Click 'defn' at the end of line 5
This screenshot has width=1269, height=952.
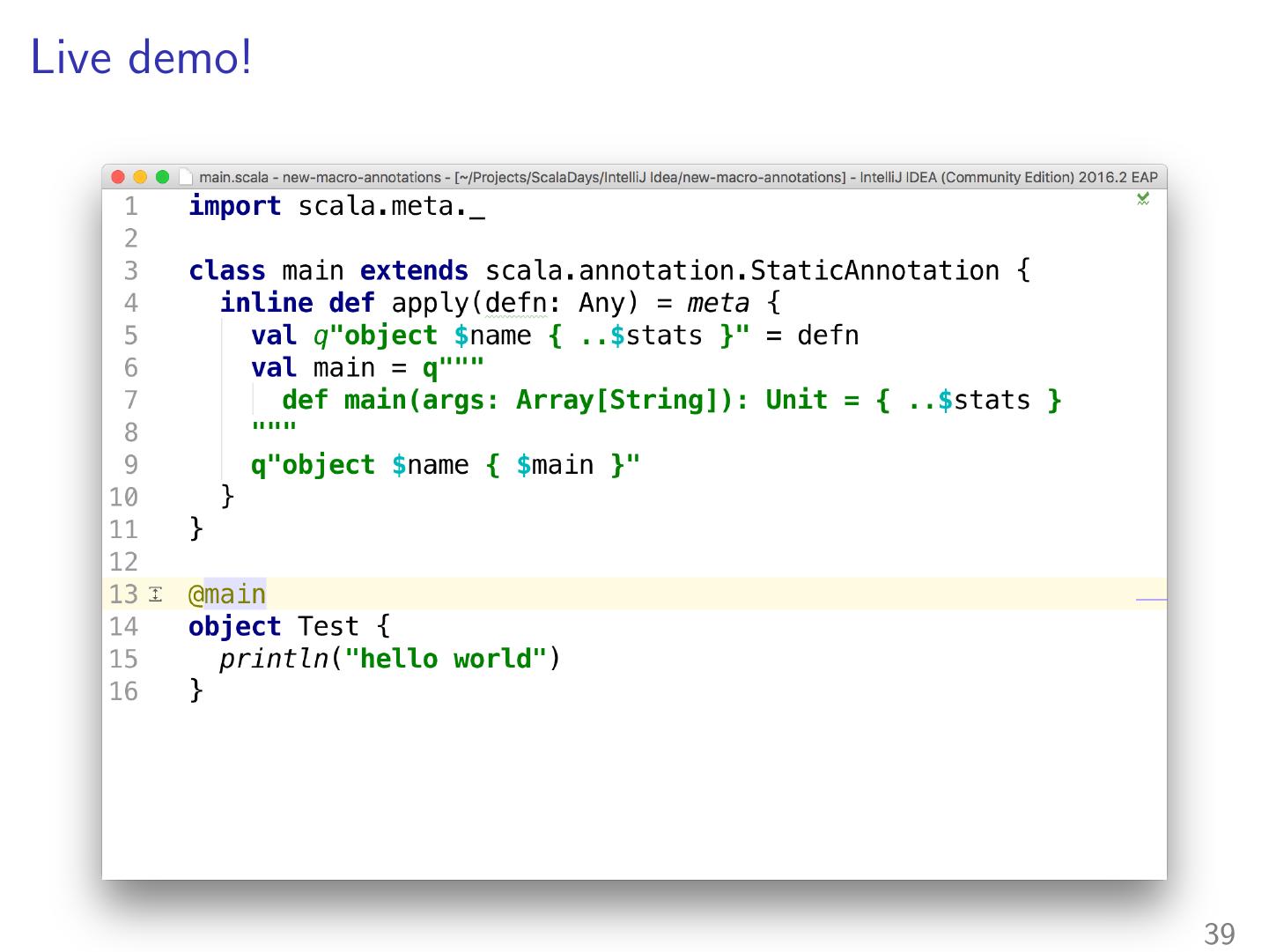[828, 336]
